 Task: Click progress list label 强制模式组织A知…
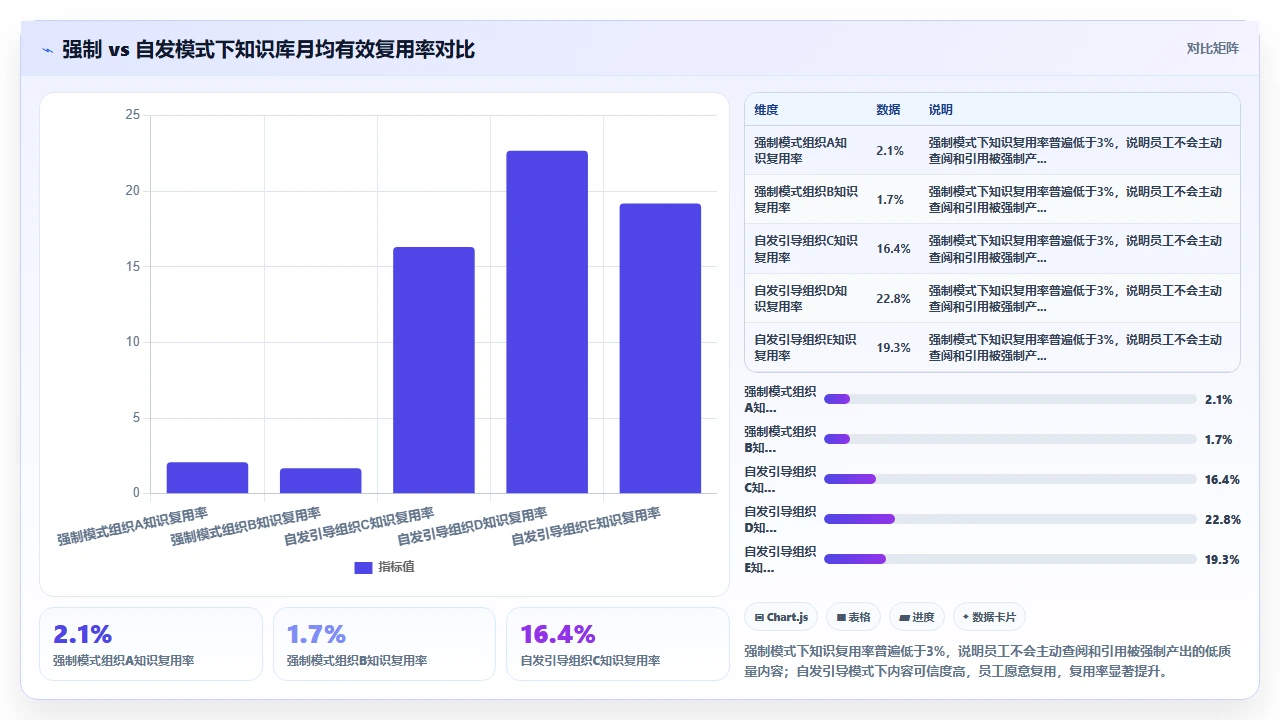click(780, 399)
